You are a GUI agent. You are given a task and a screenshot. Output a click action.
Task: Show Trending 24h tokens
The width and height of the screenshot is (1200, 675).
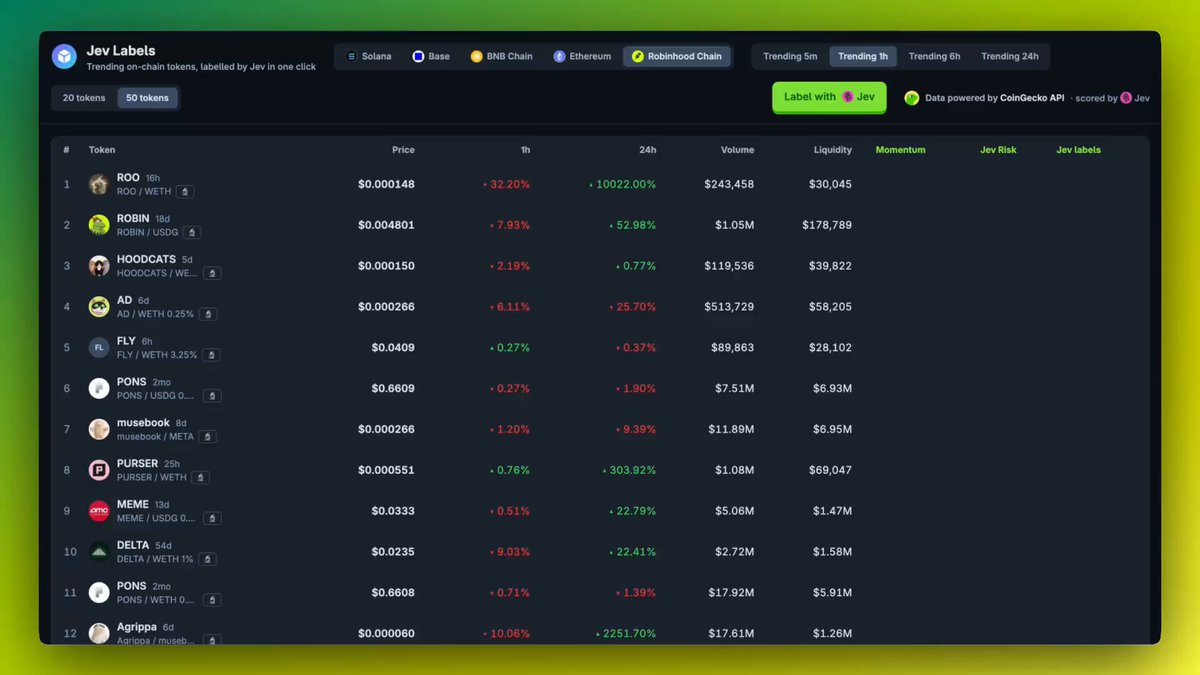[1010, 57]
